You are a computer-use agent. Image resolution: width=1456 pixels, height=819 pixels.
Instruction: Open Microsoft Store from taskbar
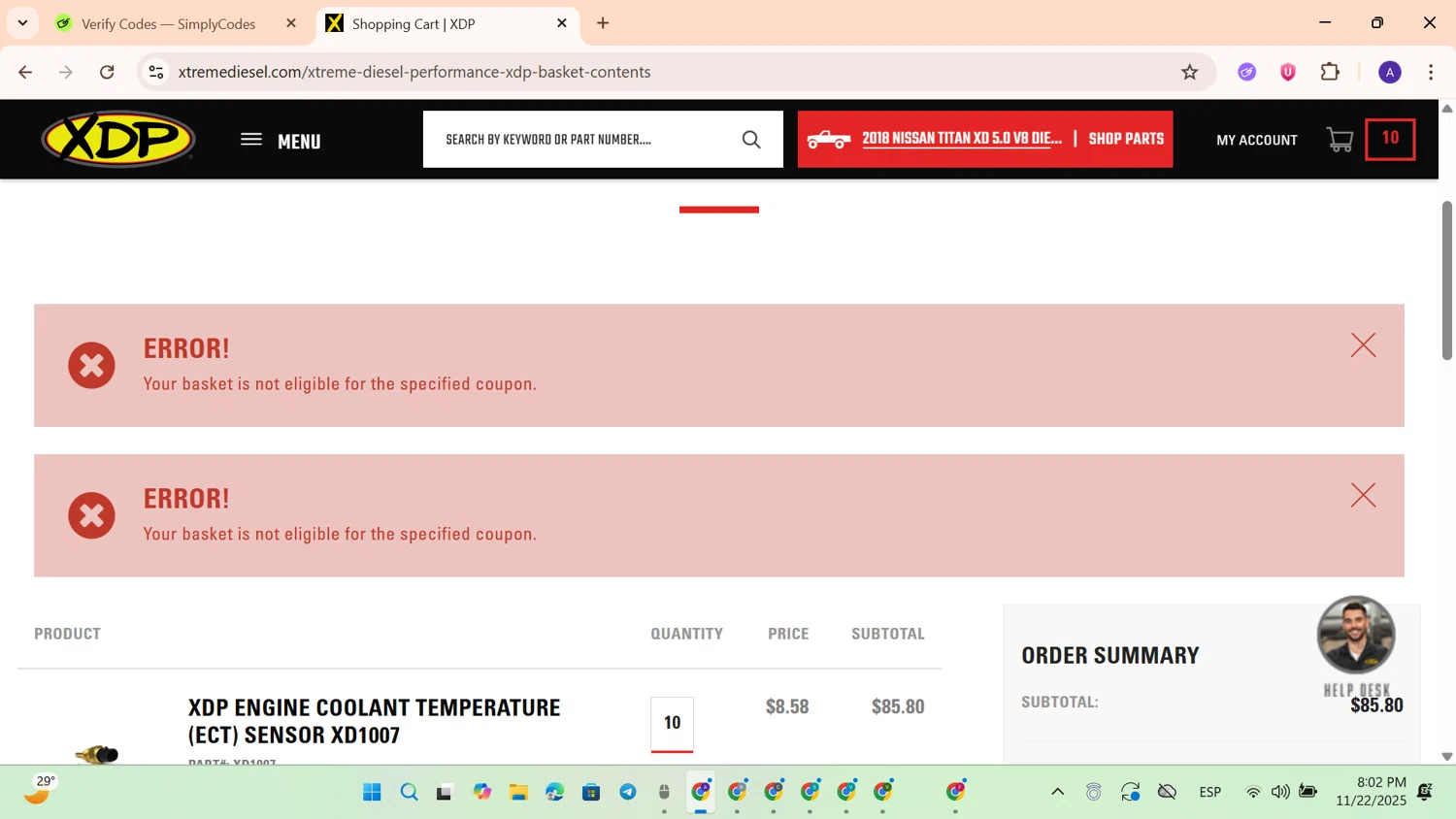pos(591,792)
